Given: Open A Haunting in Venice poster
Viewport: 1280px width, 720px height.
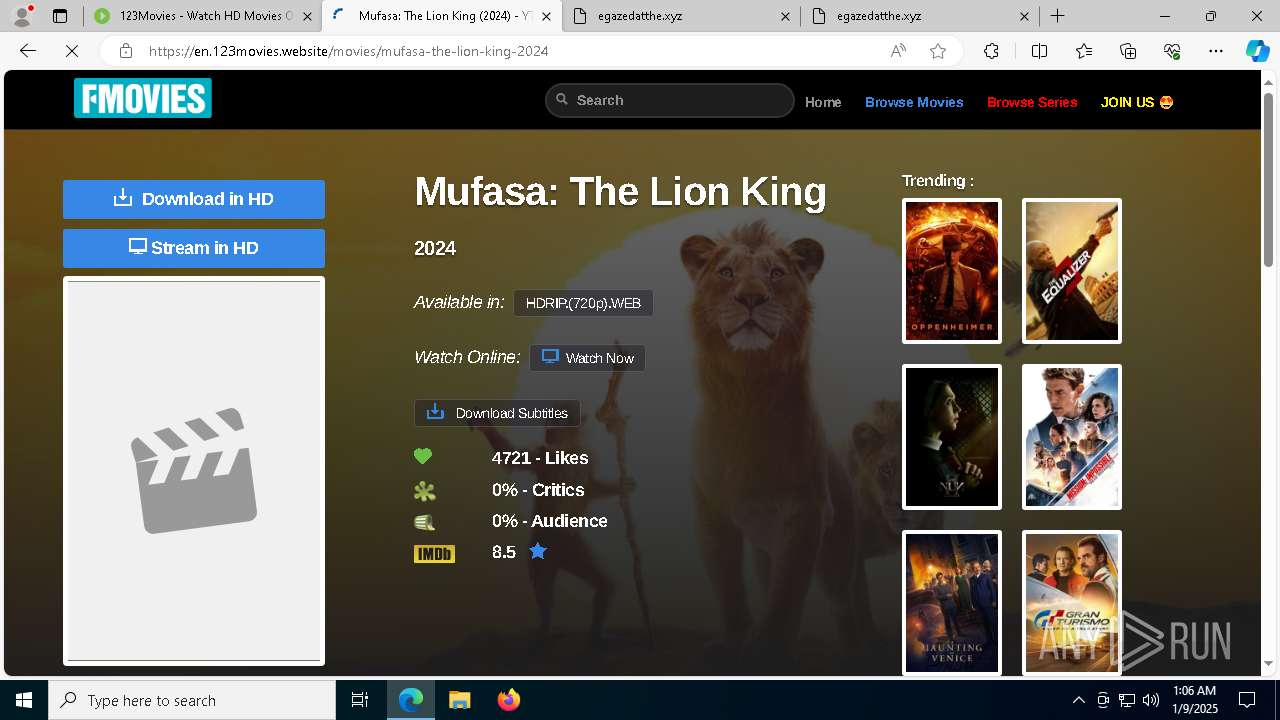Looking at the screenshot, I should pos(952,603).
